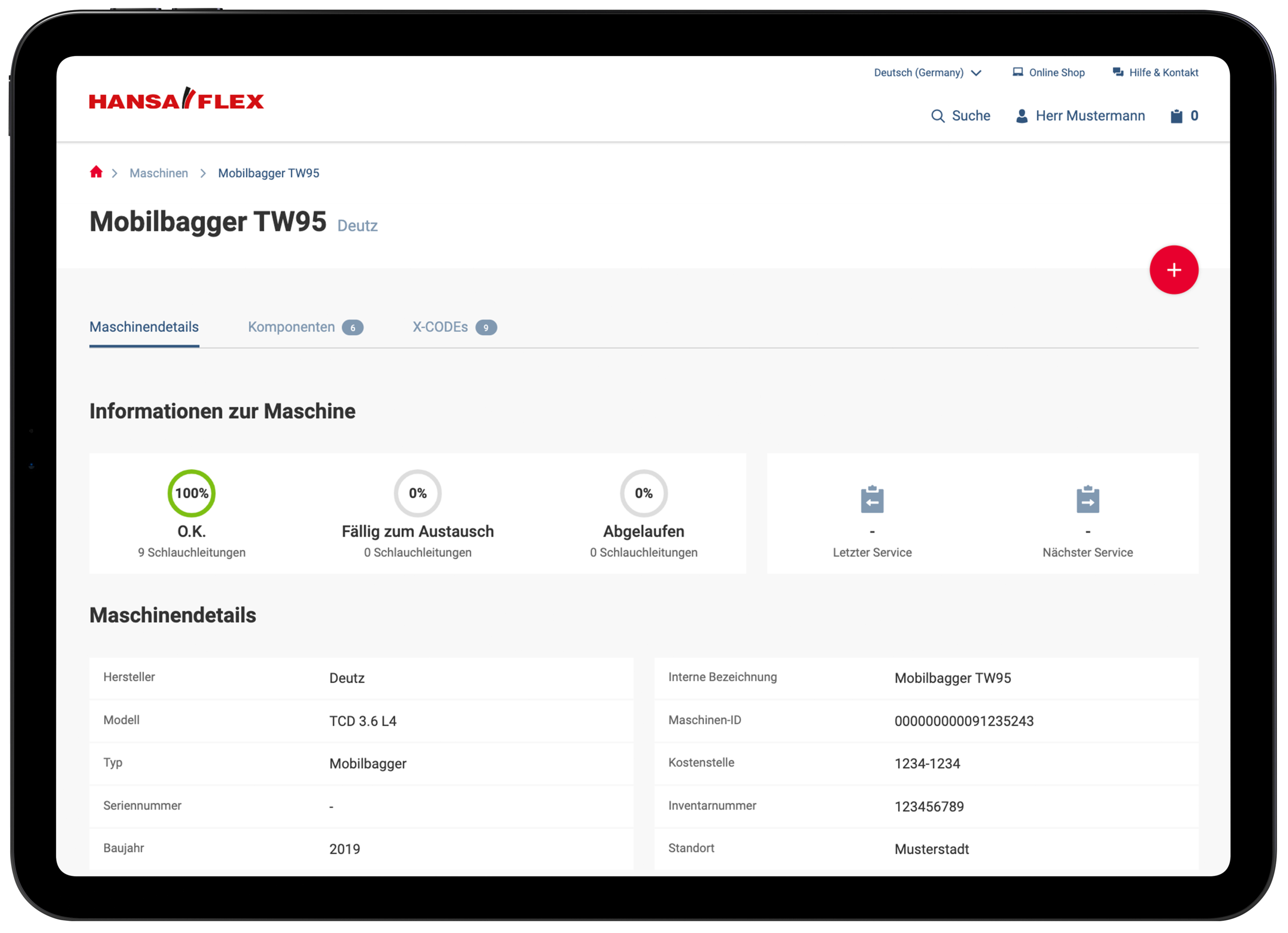Viewport: 1288px width, 933px height.
Task: Click the language dropdown chevron
Action: (976, 73)
